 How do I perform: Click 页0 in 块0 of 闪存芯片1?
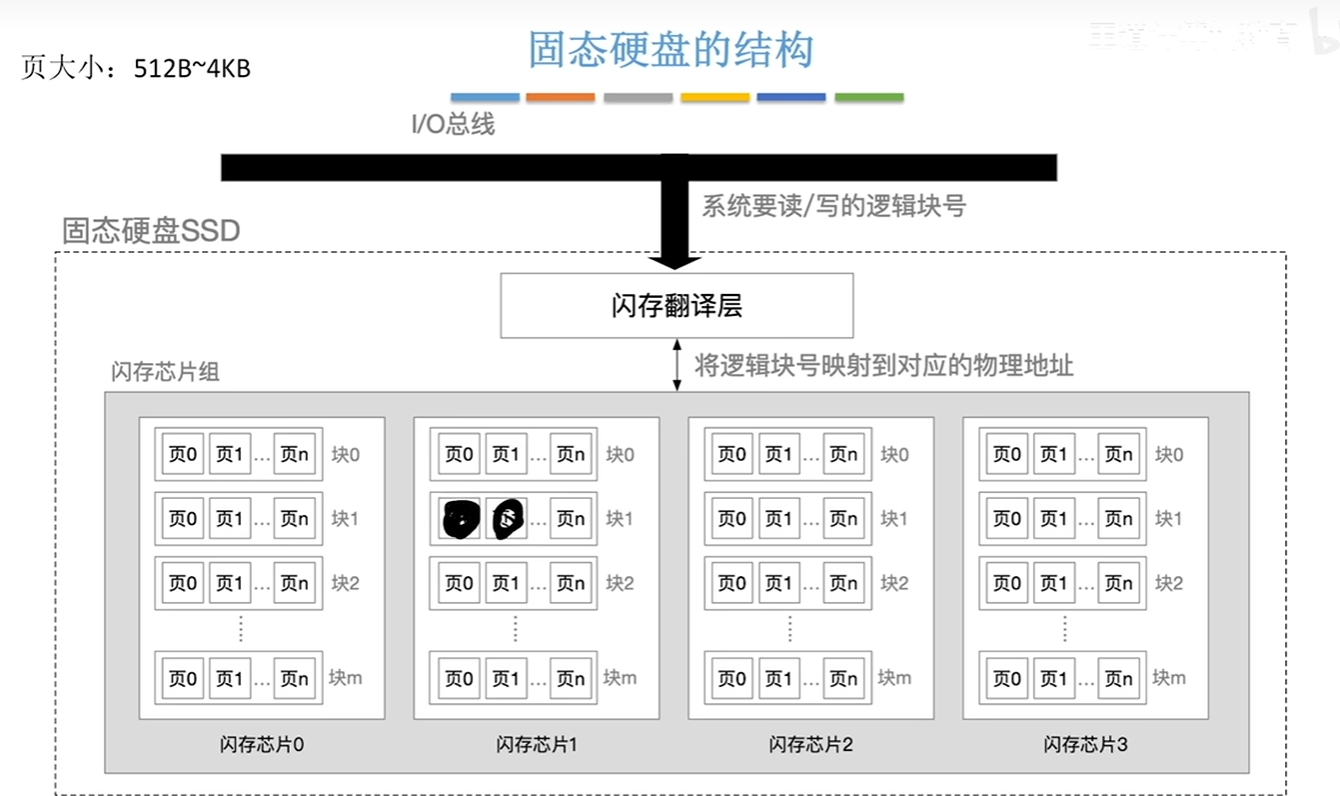click(459, 455)
